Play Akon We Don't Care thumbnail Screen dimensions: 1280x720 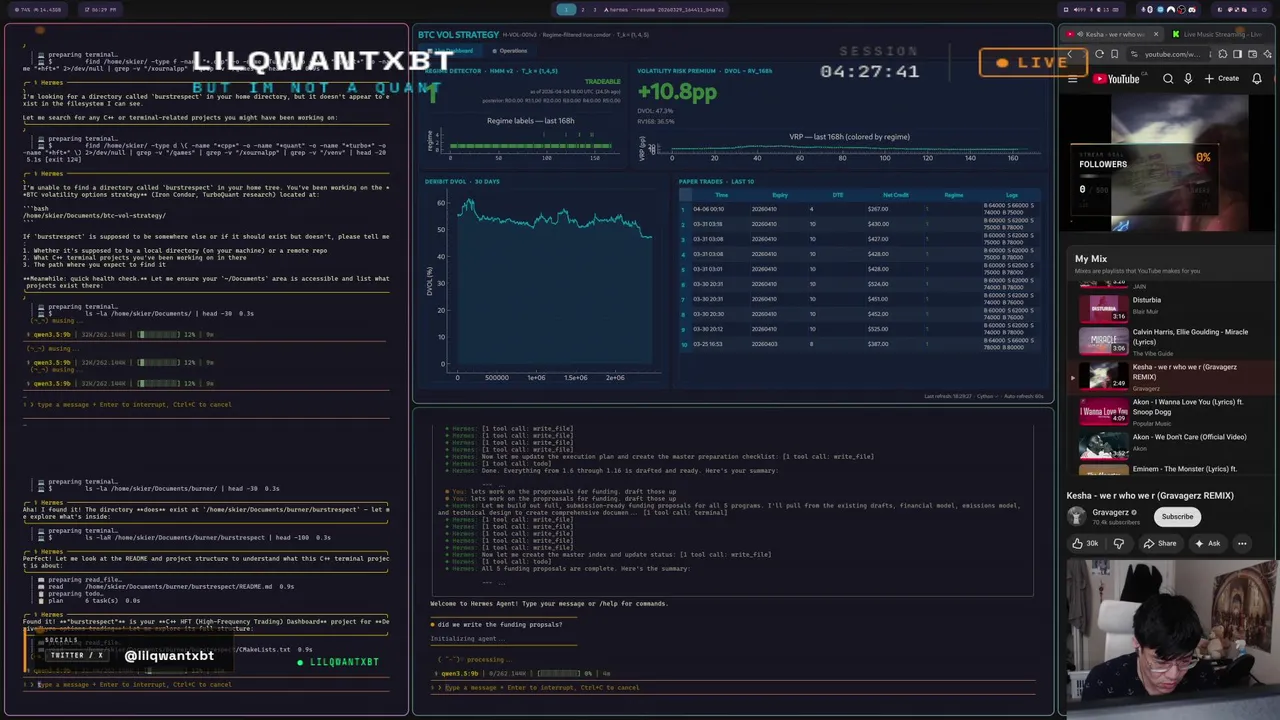click(x=1104, y=445)
